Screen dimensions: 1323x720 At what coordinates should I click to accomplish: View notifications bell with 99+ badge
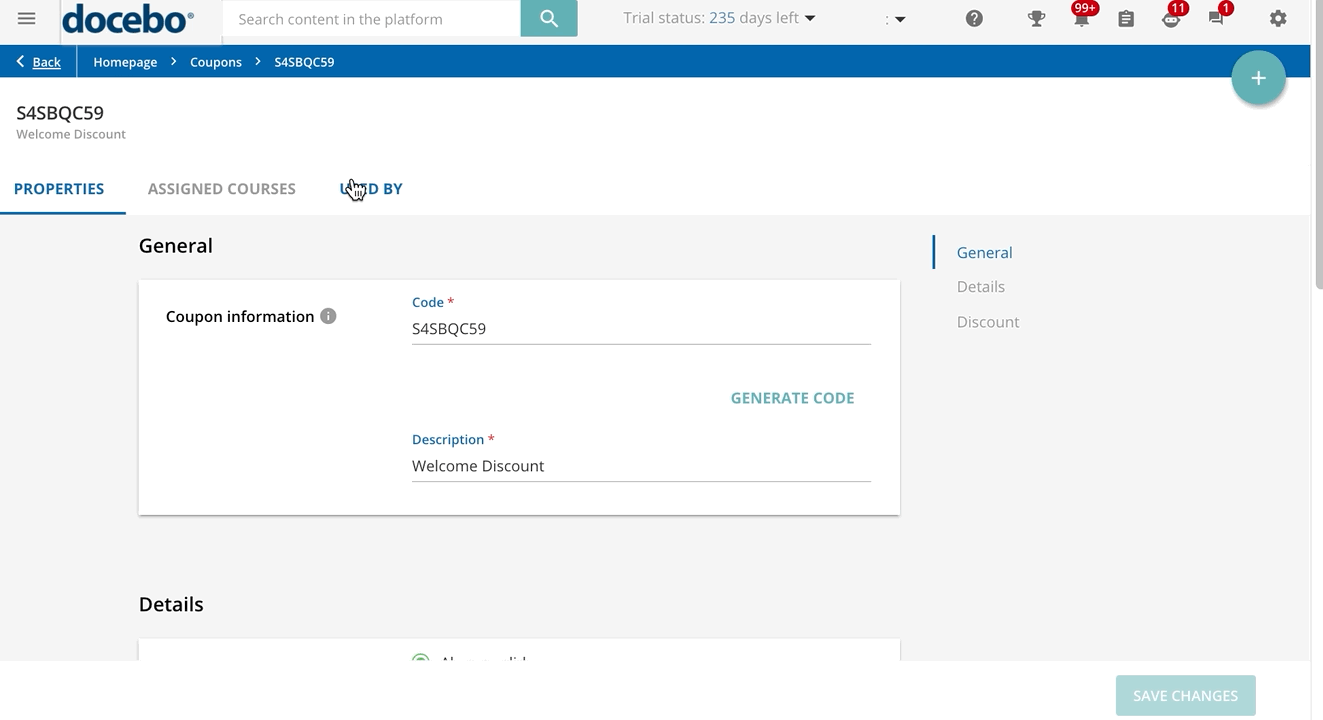pos(1081,19)
